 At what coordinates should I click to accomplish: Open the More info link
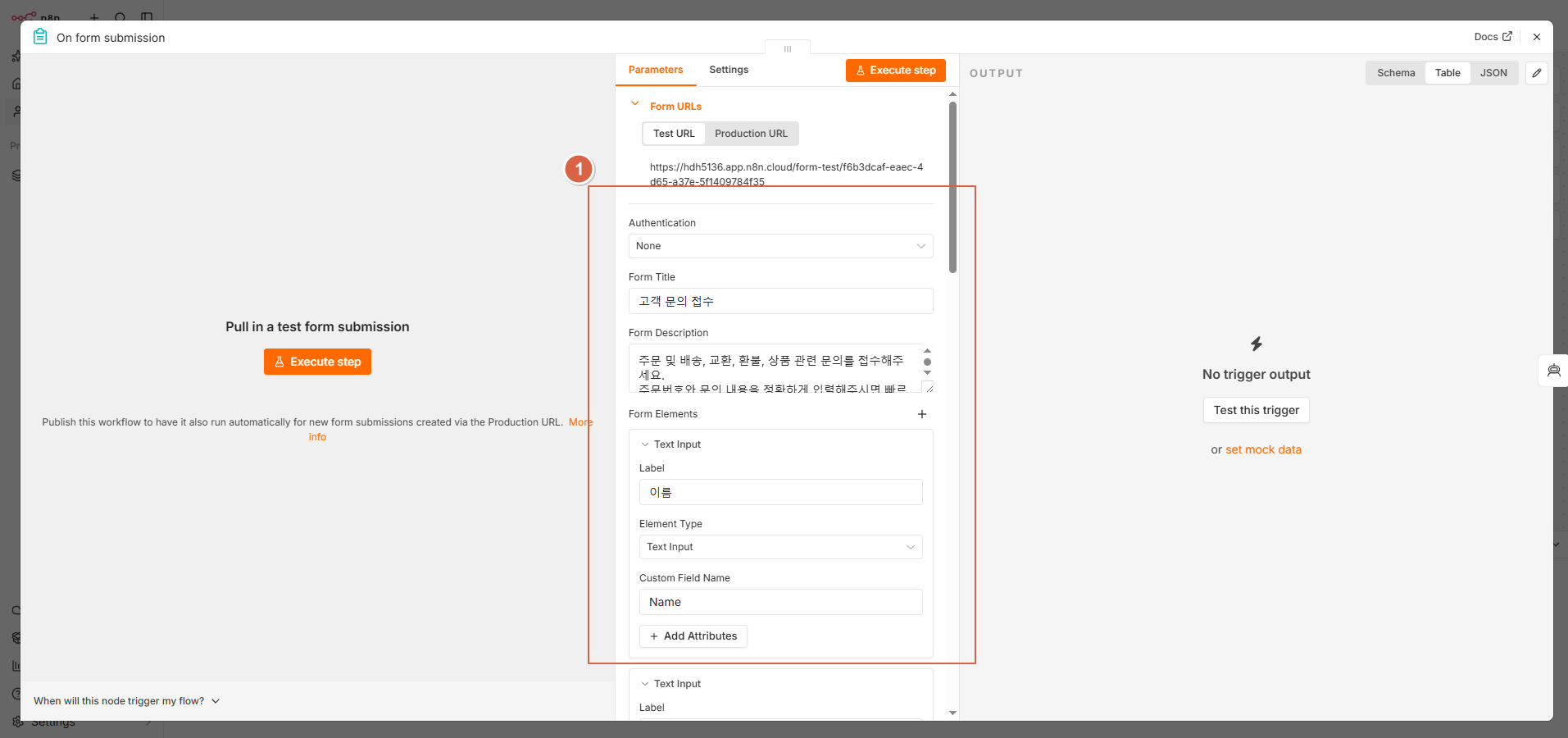click(580, 422)
